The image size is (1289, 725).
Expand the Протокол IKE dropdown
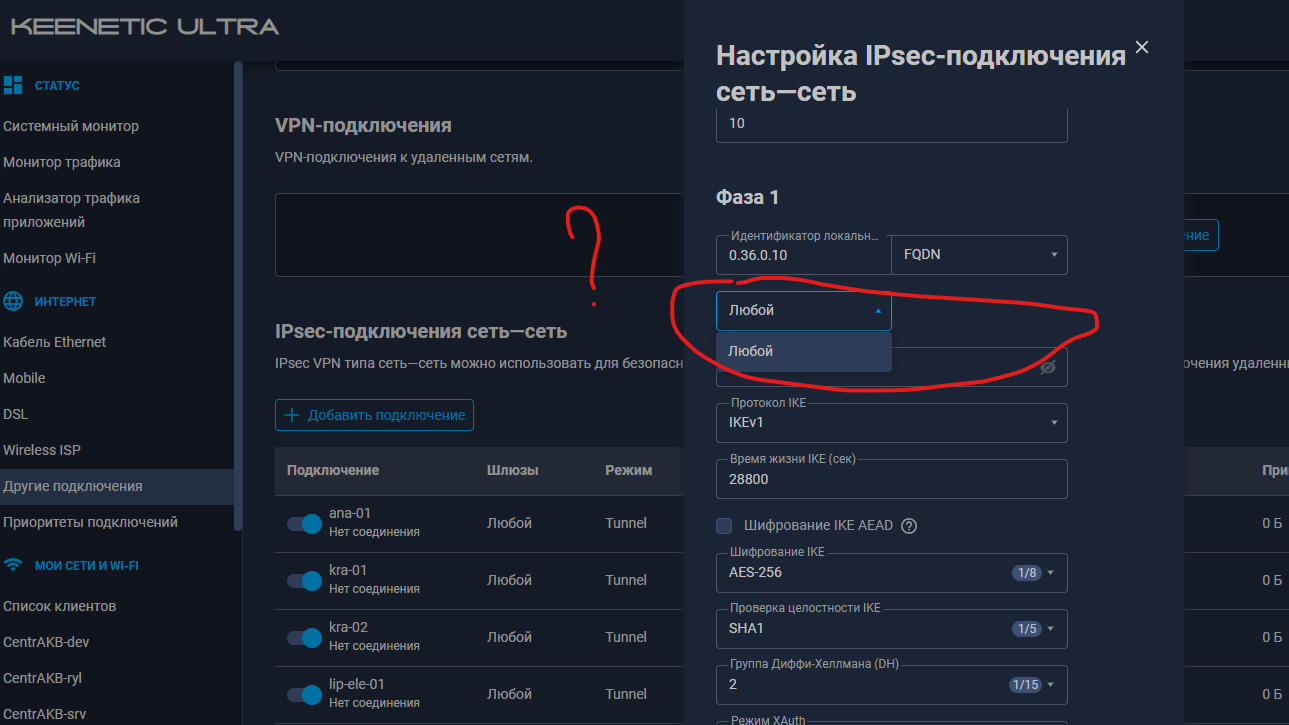click(x=891, y=423)
